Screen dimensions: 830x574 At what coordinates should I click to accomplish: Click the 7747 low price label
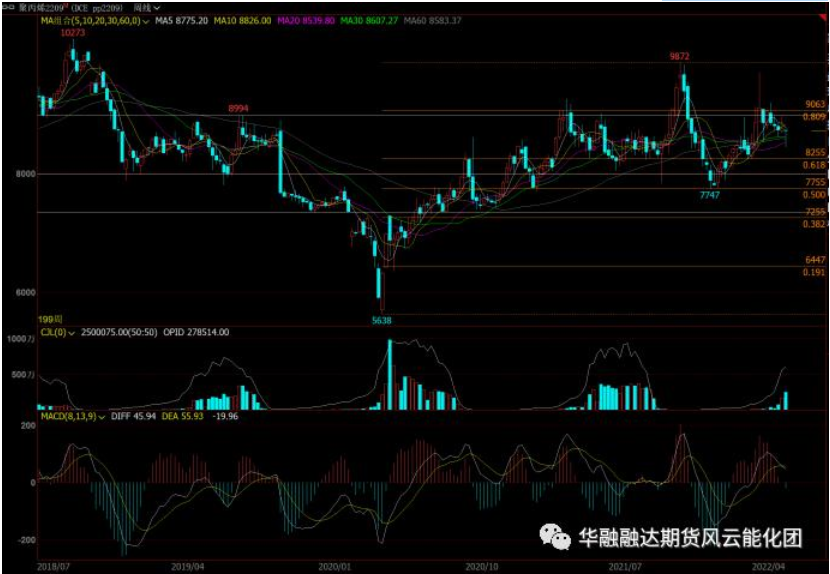(x=710, y=195)
